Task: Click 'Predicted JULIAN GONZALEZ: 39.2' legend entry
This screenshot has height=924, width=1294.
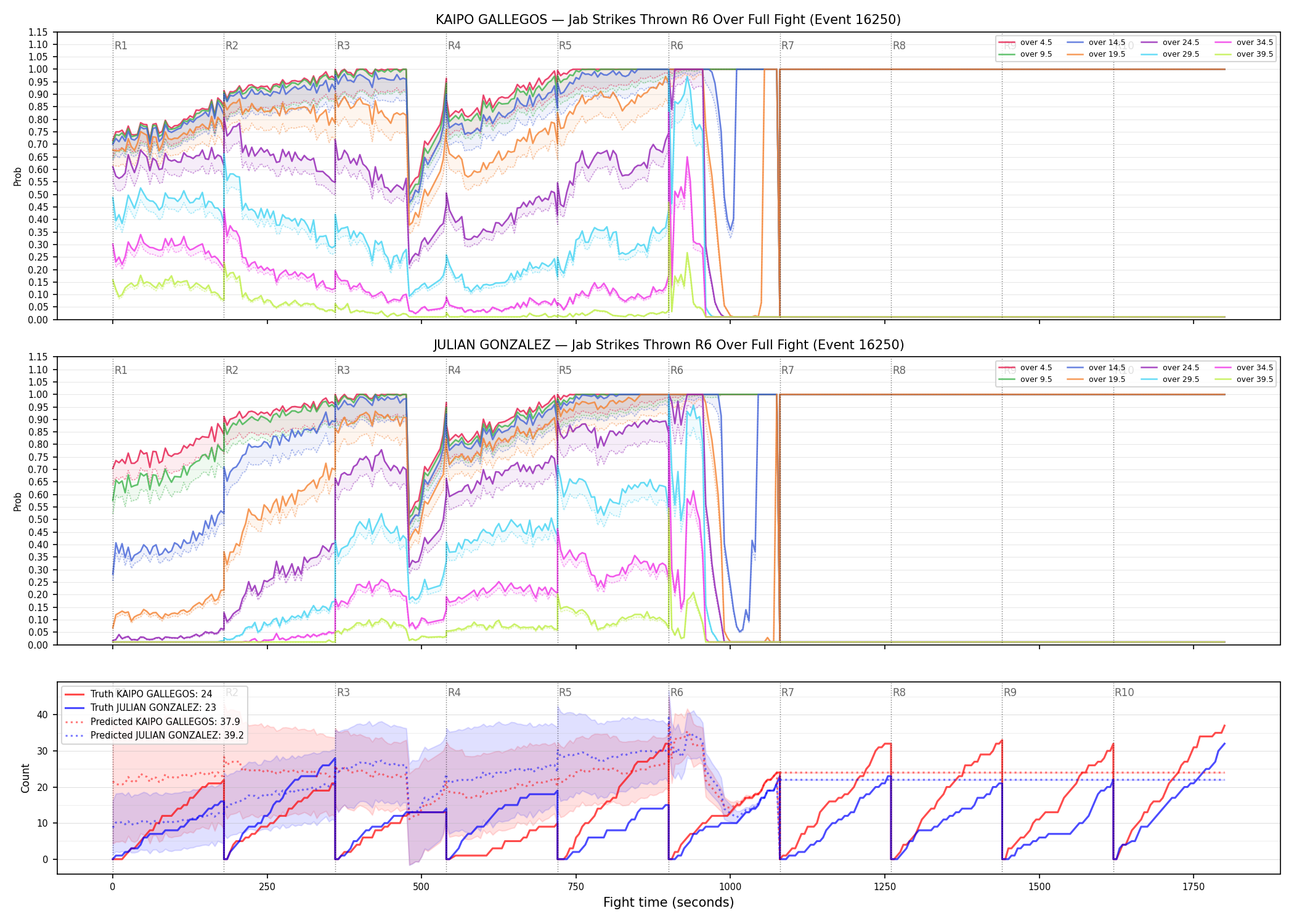Action: [x=154, y=736]
